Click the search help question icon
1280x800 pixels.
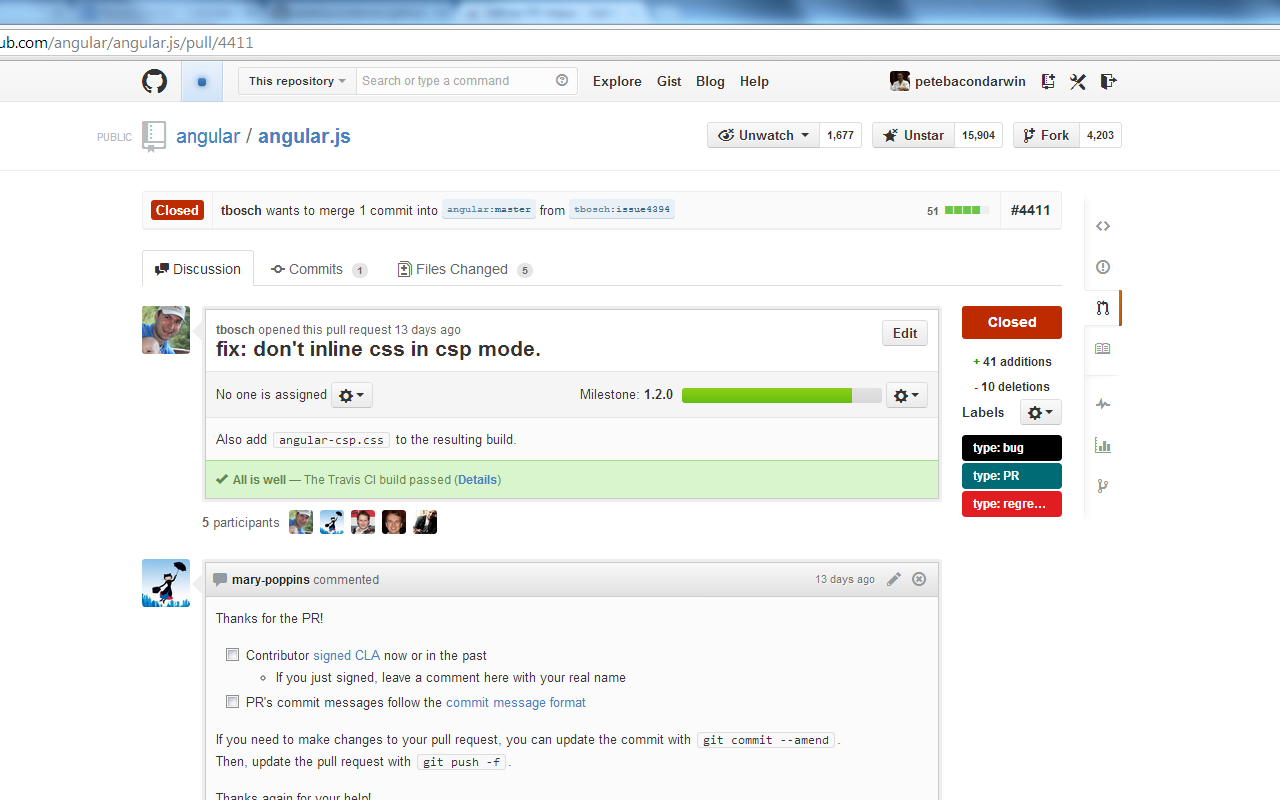562,81
